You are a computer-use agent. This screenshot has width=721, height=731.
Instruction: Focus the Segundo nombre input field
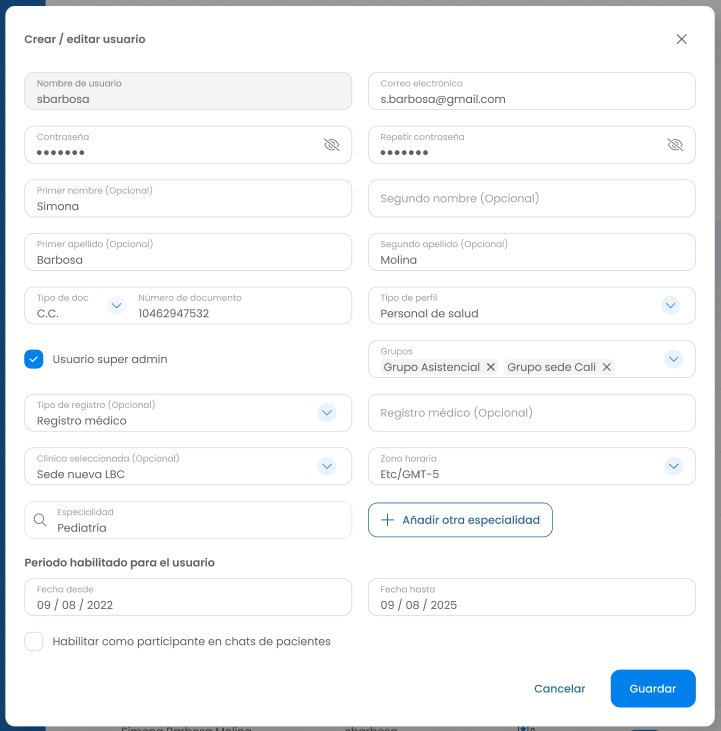click(x=532, y=198)
